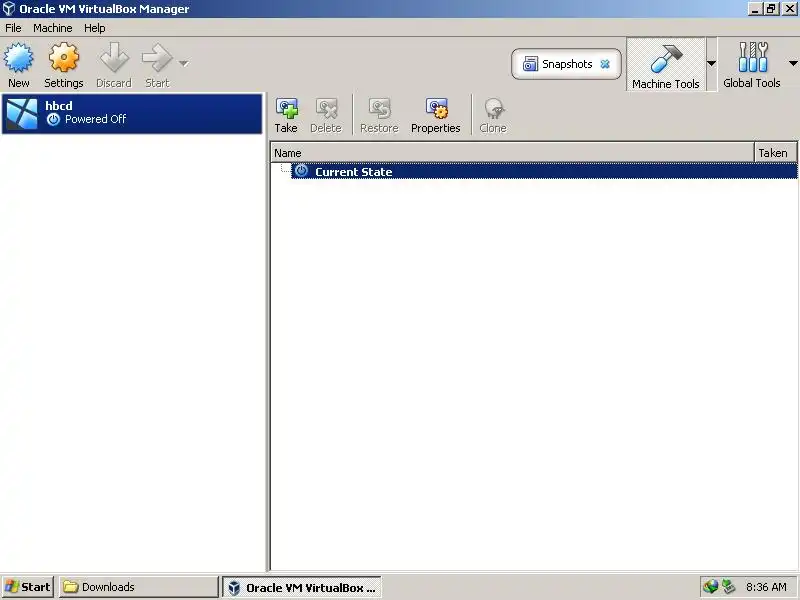
Task: Click the Restore snapshot icon
Action: pyautogui.click(x=380, y=109)
